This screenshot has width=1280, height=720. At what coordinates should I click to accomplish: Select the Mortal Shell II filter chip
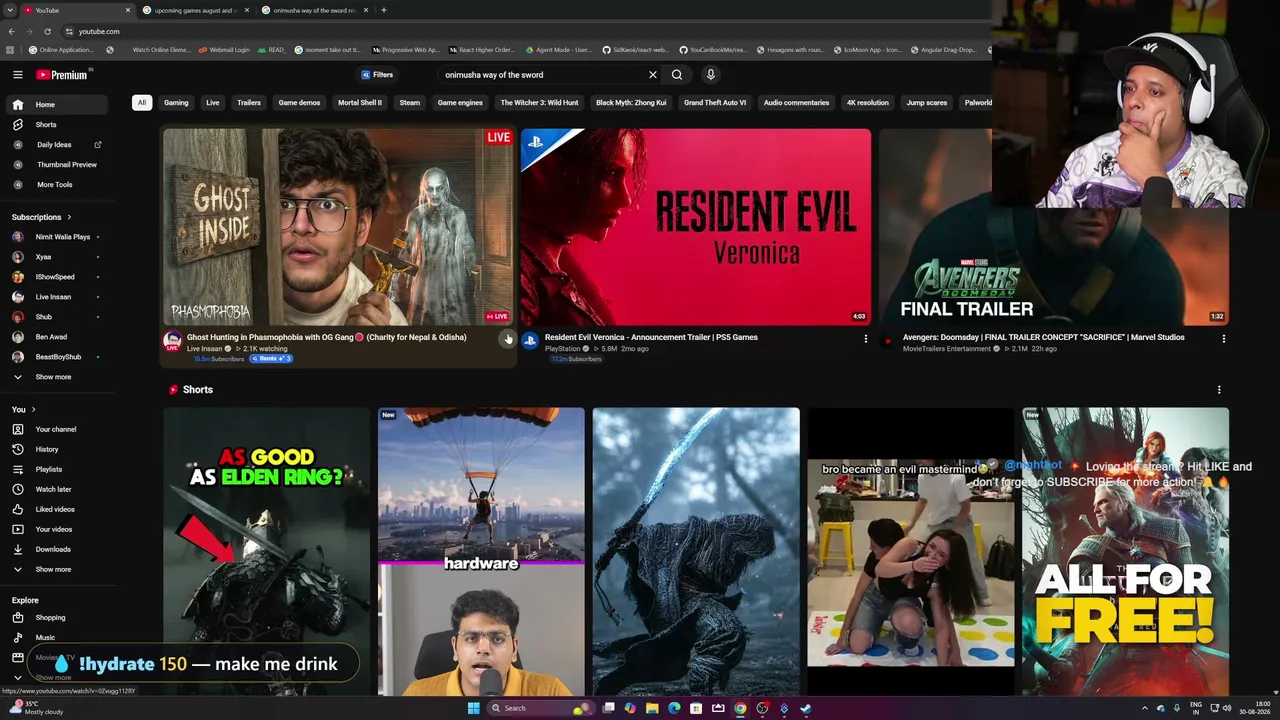360,103
